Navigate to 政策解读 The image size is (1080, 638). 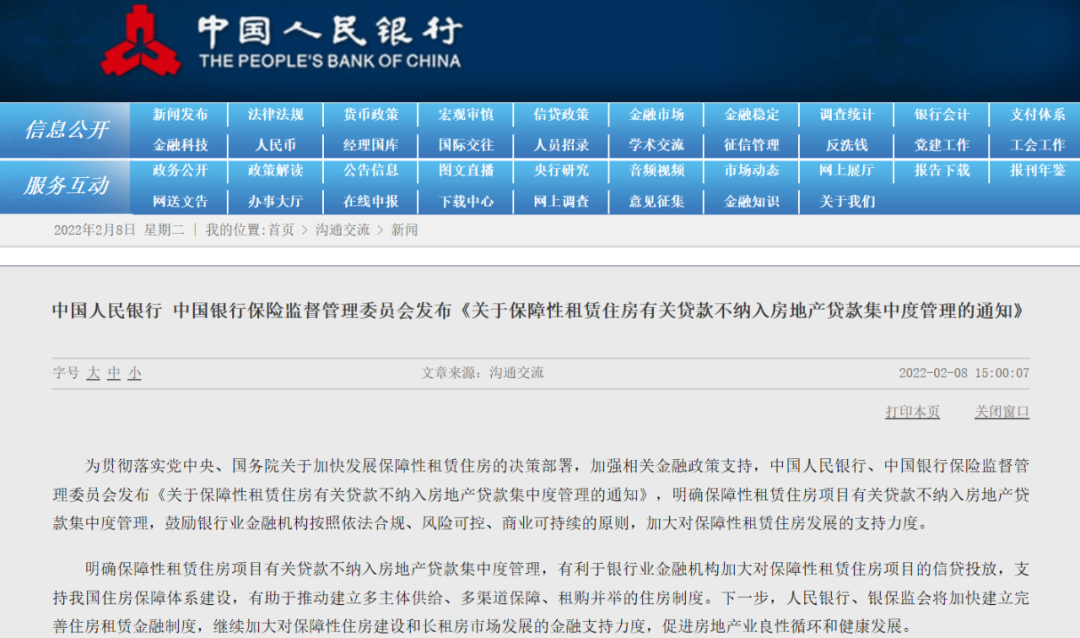click(275, 171)
